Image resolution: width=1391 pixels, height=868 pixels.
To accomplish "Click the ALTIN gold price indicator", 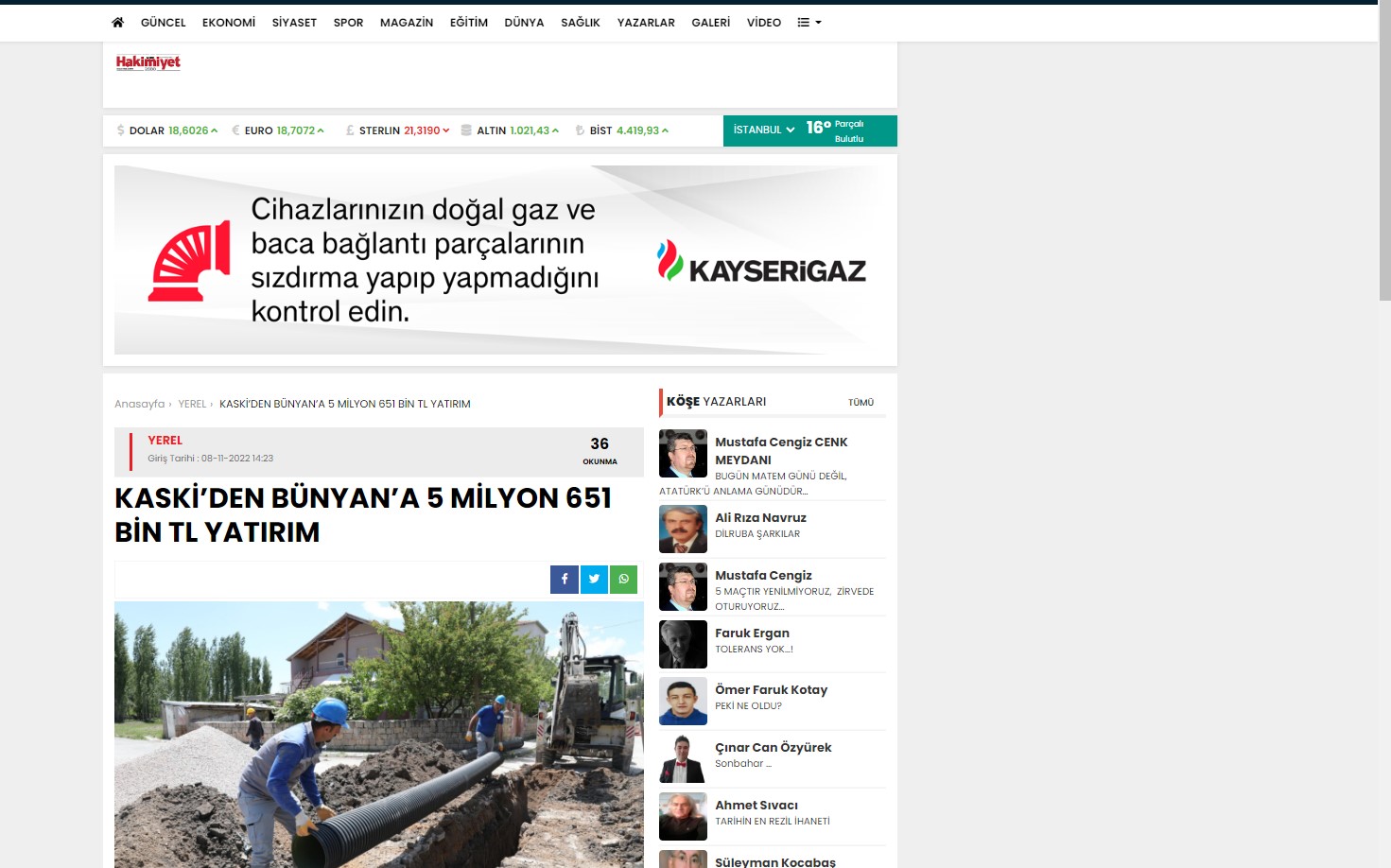I will [x=511, y=130].
